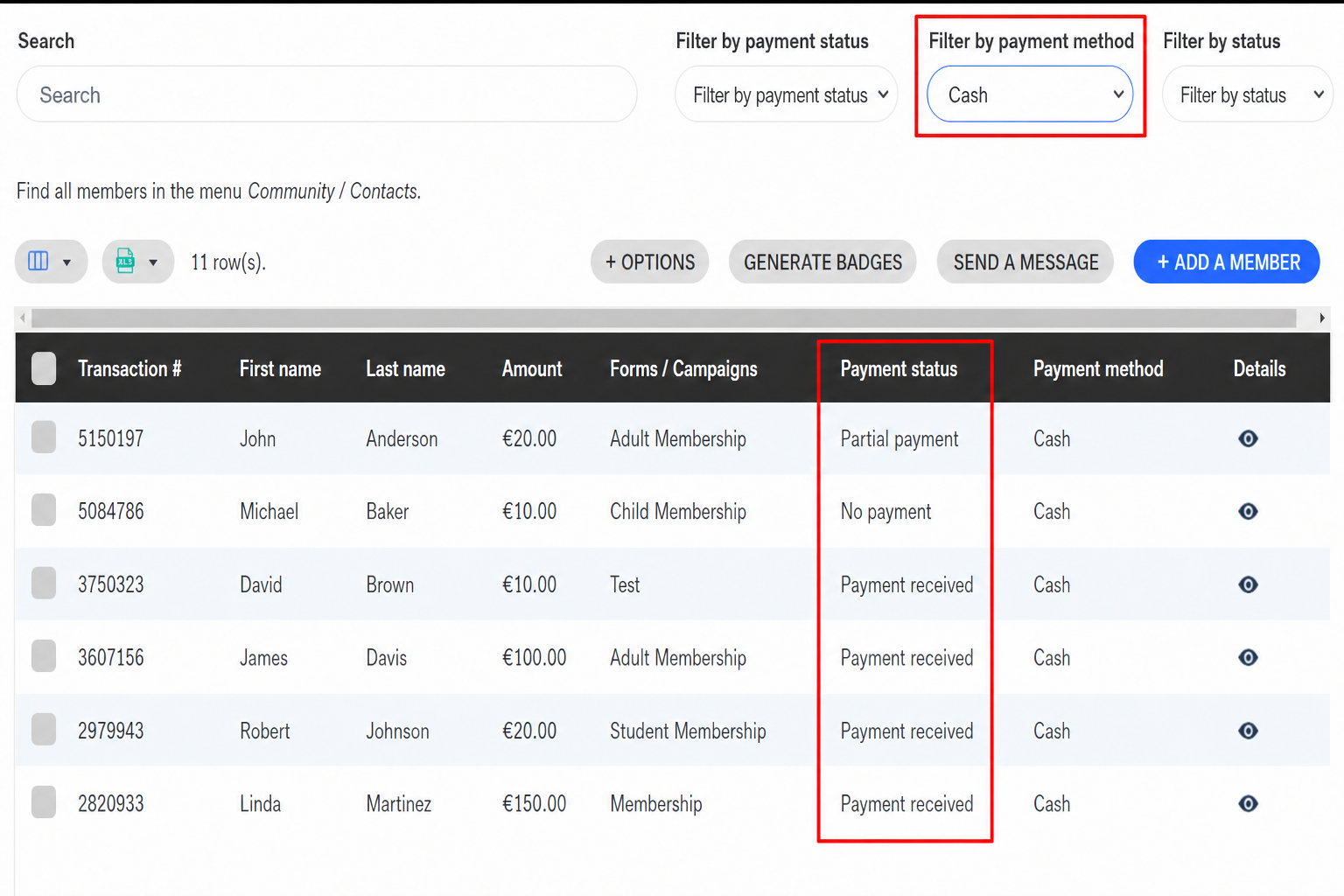The width and height of the screenshot is (1344, 896).
Task: Open the payment method dropdown showing Cash
Action: (1030, 94)
